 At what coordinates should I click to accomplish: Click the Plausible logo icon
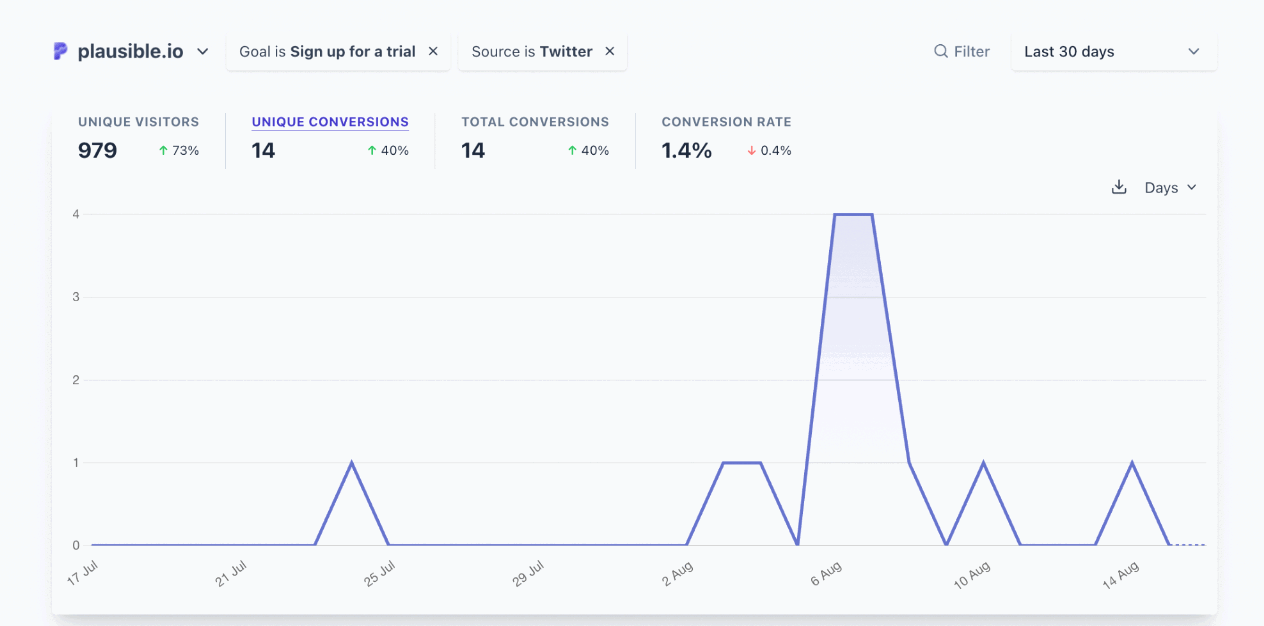coord(61,50)
